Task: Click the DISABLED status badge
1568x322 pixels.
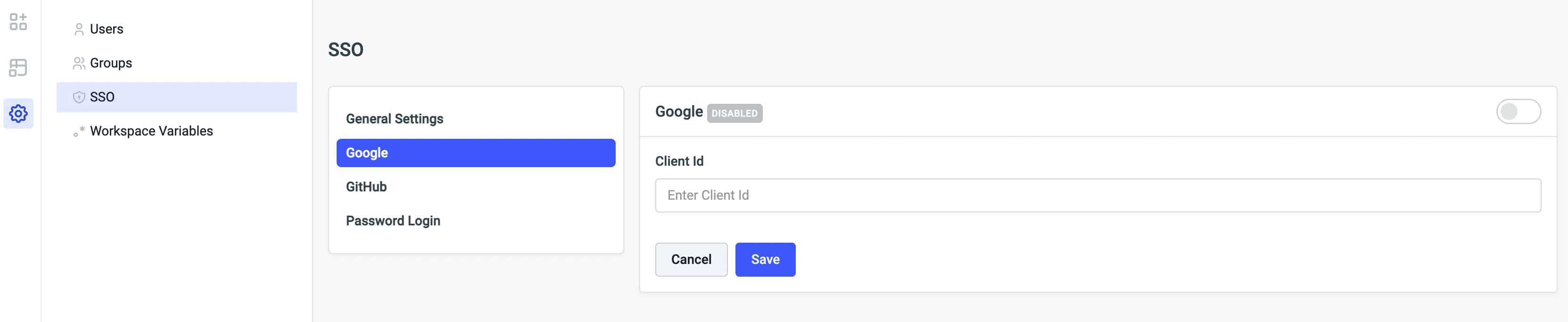Action: [x=734, y=113]
